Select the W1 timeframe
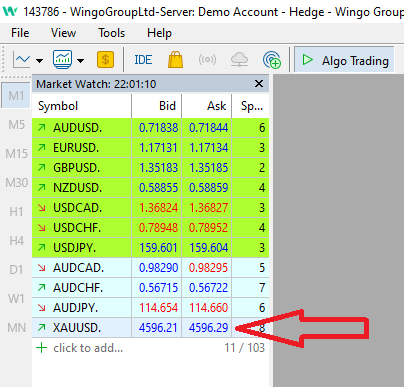This screenshot has height=387, width=404. (x=16, y=299)
